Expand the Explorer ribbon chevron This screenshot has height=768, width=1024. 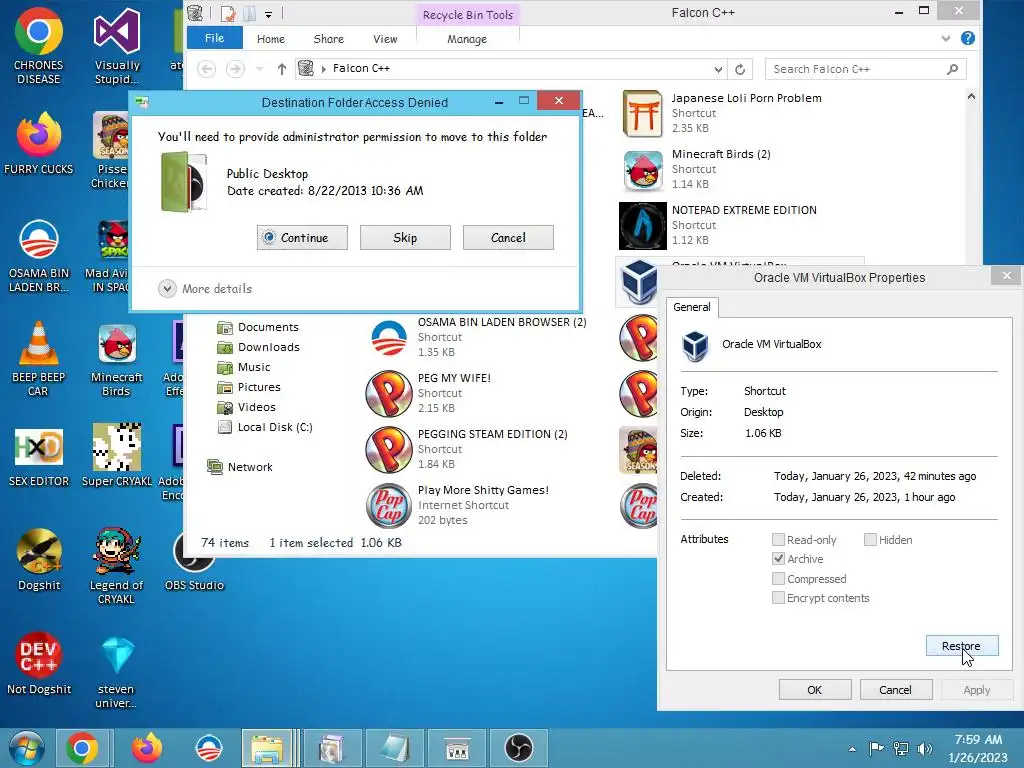(946, 39)
